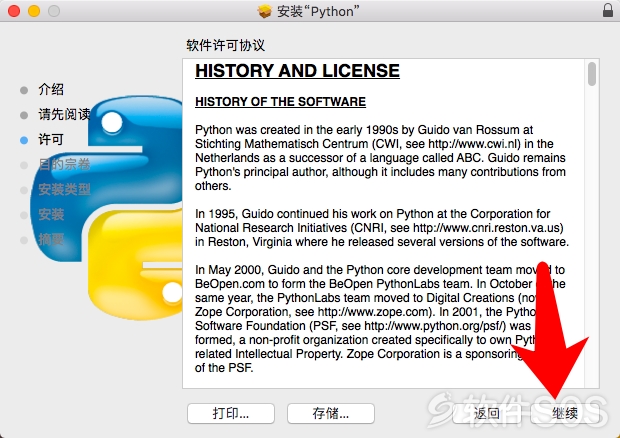The width and height of the screenshot is (620, 438).
Task: Click the lock icon in title bar
Action: point(608,10)
